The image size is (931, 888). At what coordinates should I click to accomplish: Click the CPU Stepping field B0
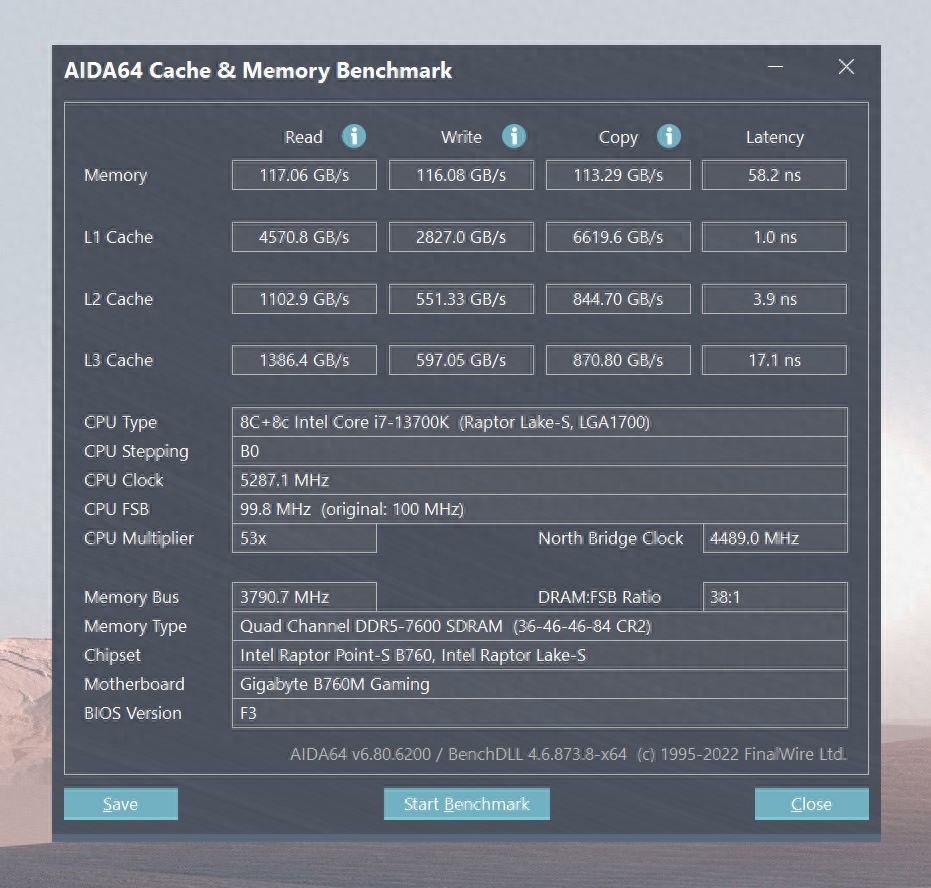(540, 451)
